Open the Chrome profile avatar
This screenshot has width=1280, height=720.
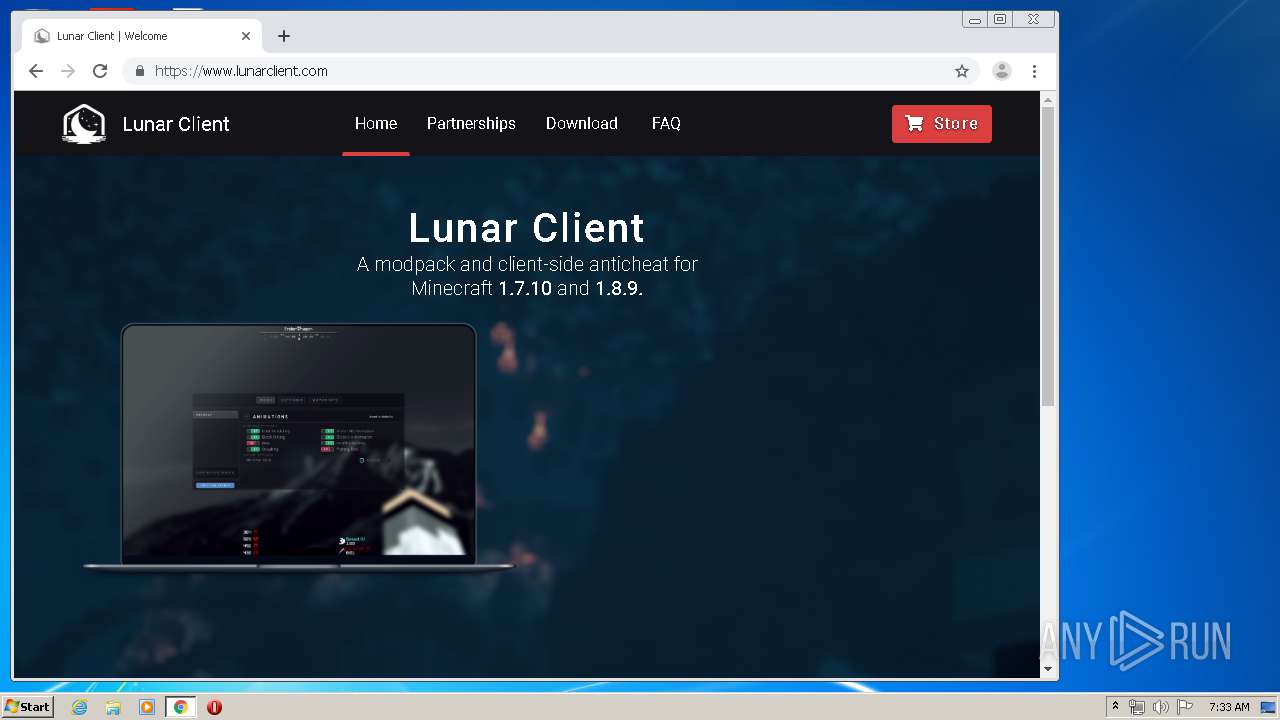coord(1002,71)
